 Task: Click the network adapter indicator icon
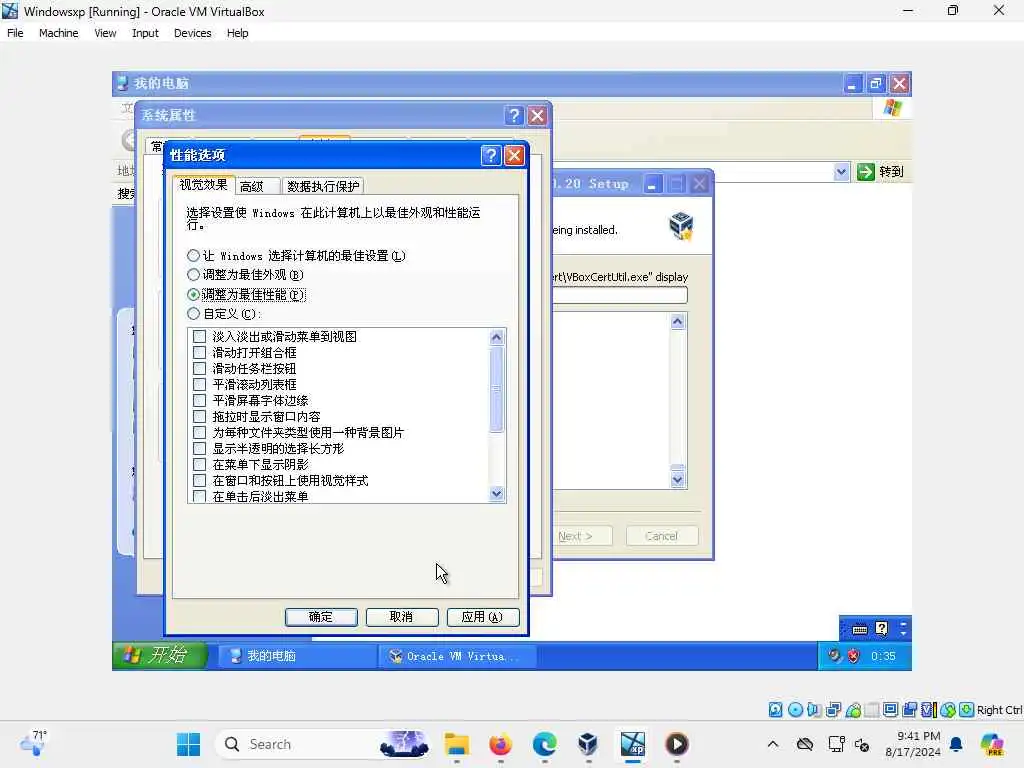tap(833, 710)
